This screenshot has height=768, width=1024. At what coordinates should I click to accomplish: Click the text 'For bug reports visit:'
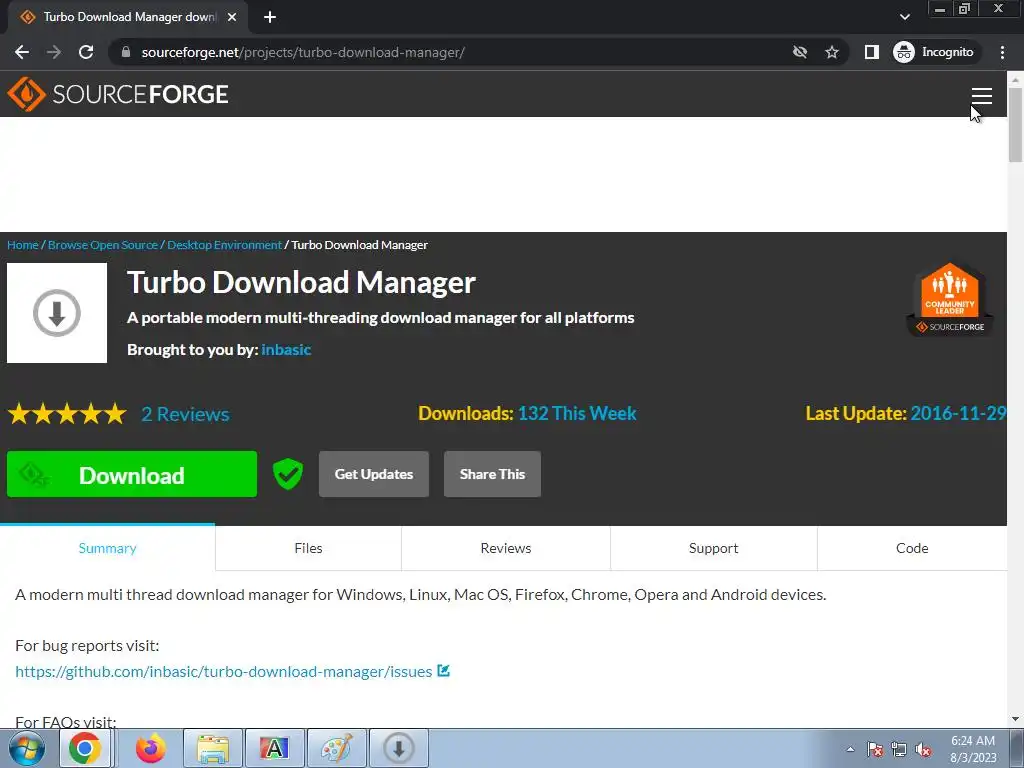coord(87,645)
